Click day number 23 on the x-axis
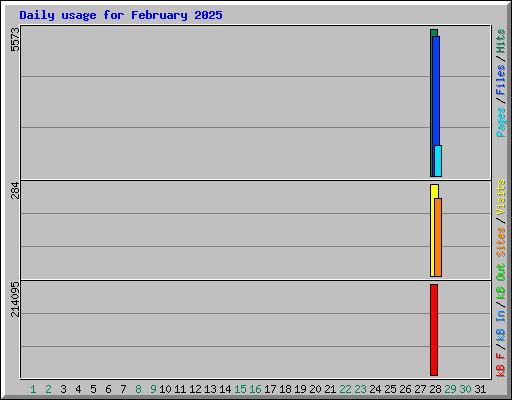The width and height of the screenshot is (512, 400). coord(360,389)
